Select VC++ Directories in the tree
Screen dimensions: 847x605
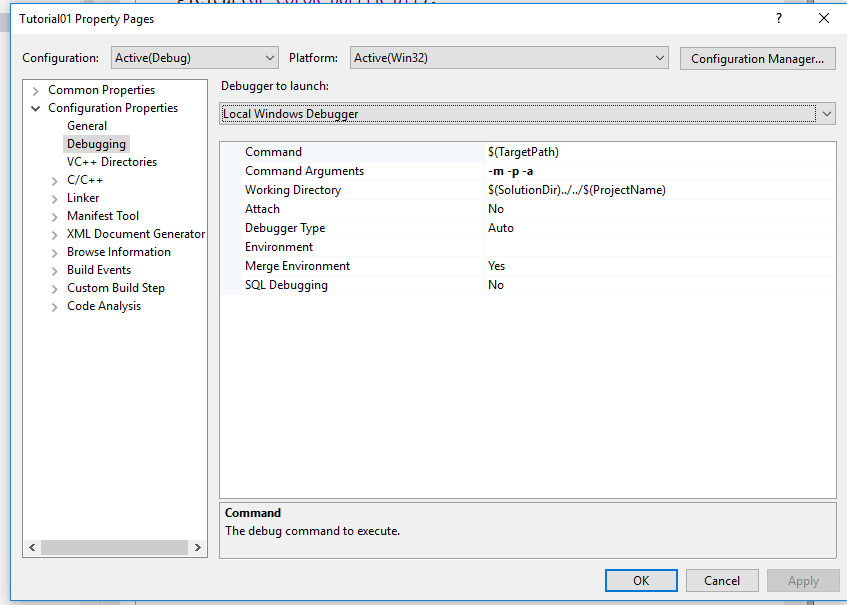click(112, 162)
